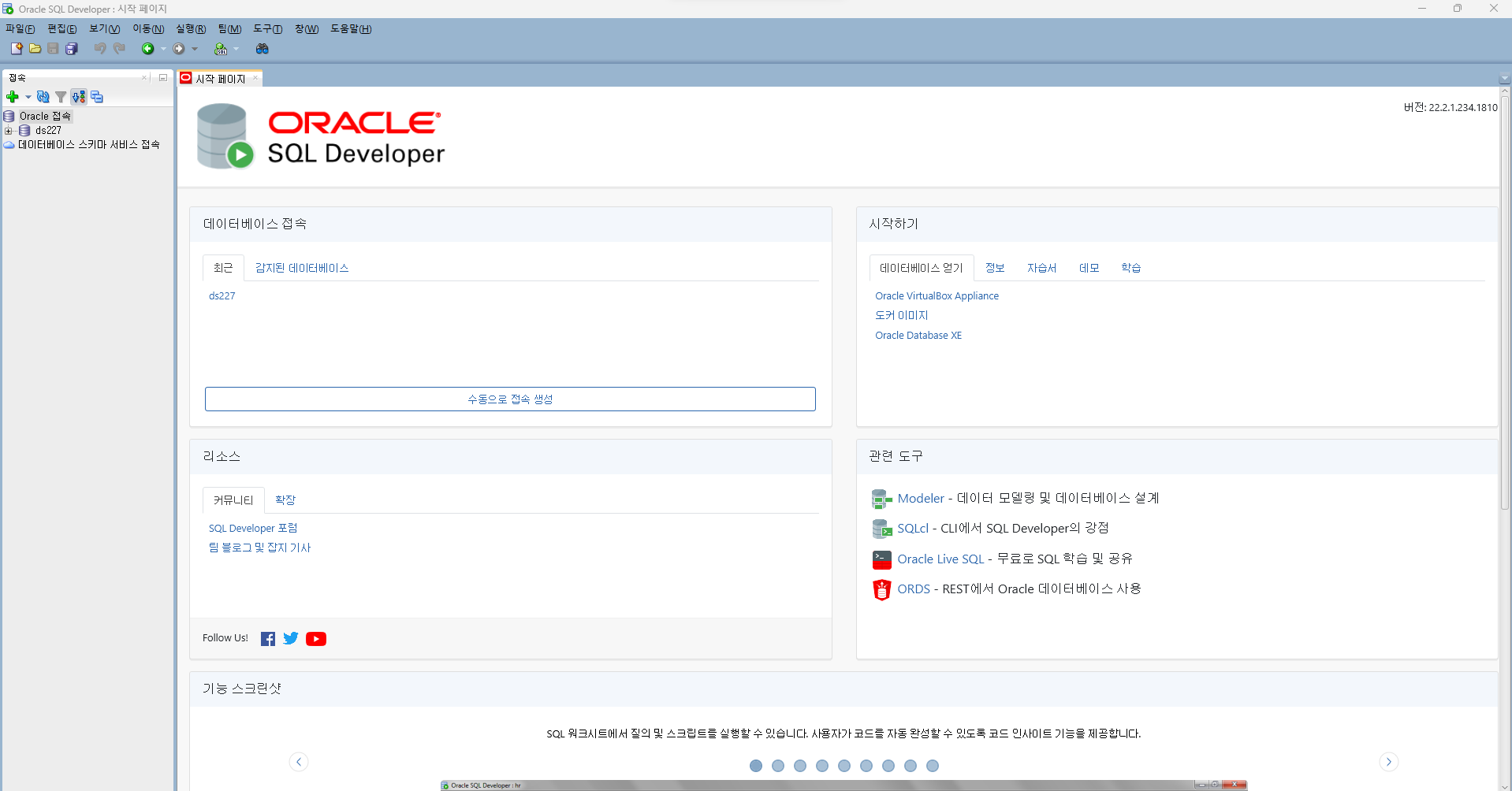Open the 파일(F) menu

pyautogui.click(x=20, y=29)
